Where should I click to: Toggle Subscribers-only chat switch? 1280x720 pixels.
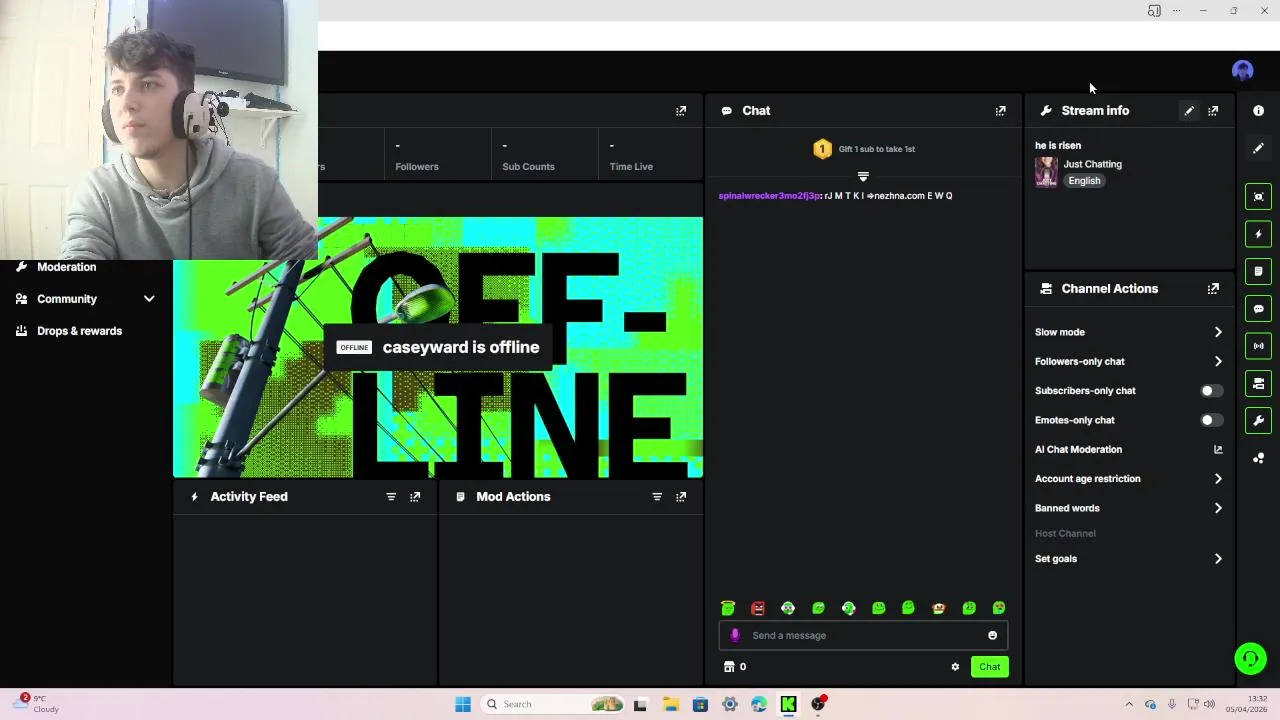1211,391
